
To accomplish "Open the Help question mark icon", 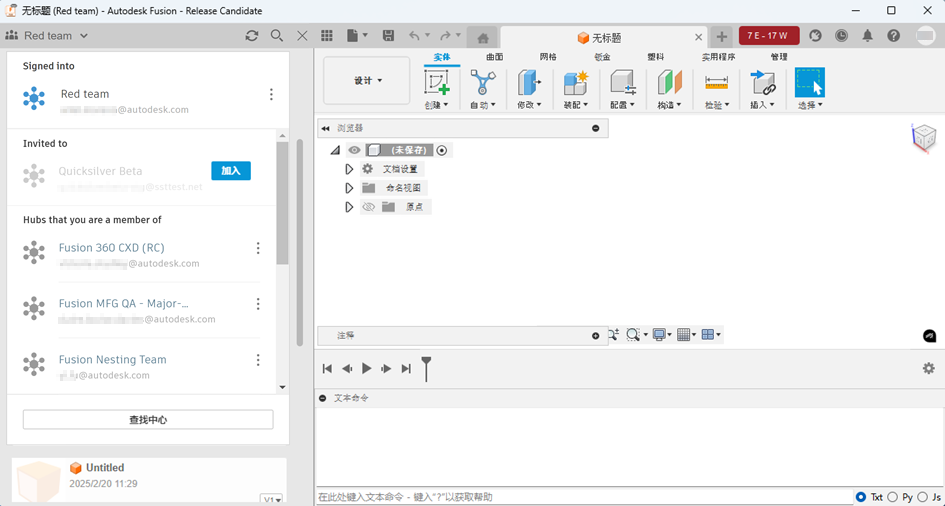I will click(894, 36).
